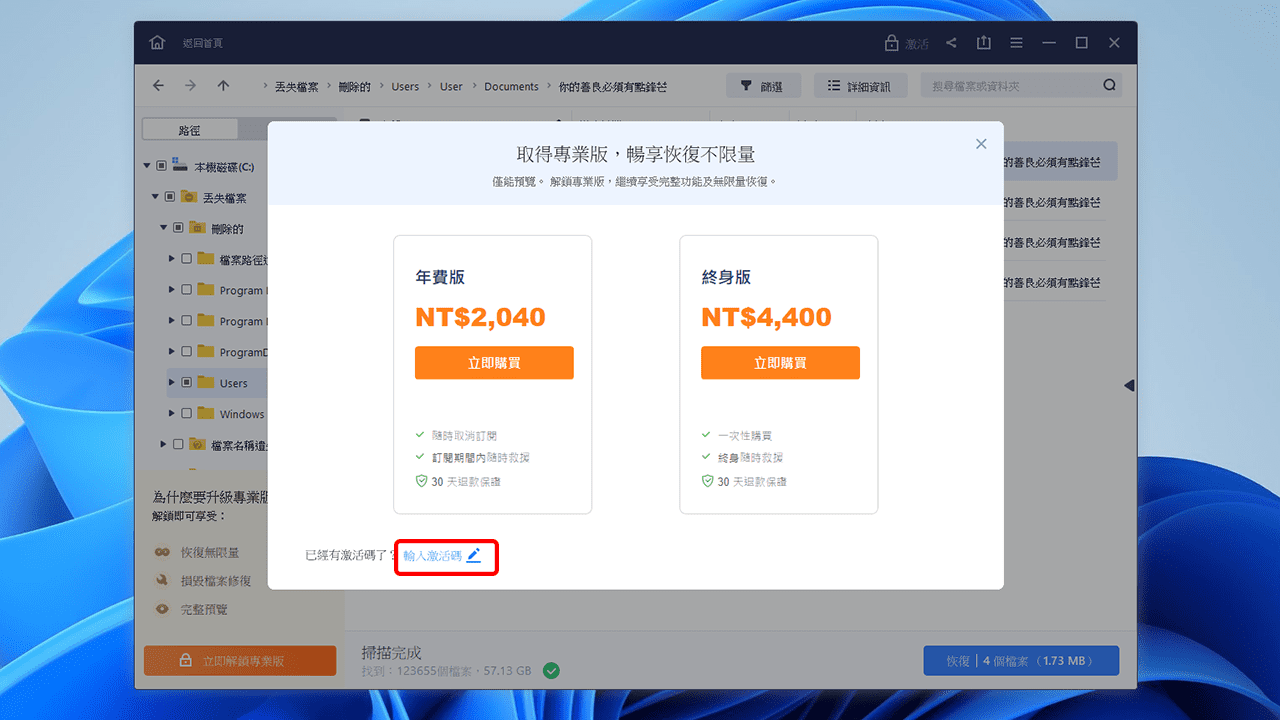Screen dimensions: 1280x720
Task: Open the hamburger menu icon top right
Action: (1016, 42)
